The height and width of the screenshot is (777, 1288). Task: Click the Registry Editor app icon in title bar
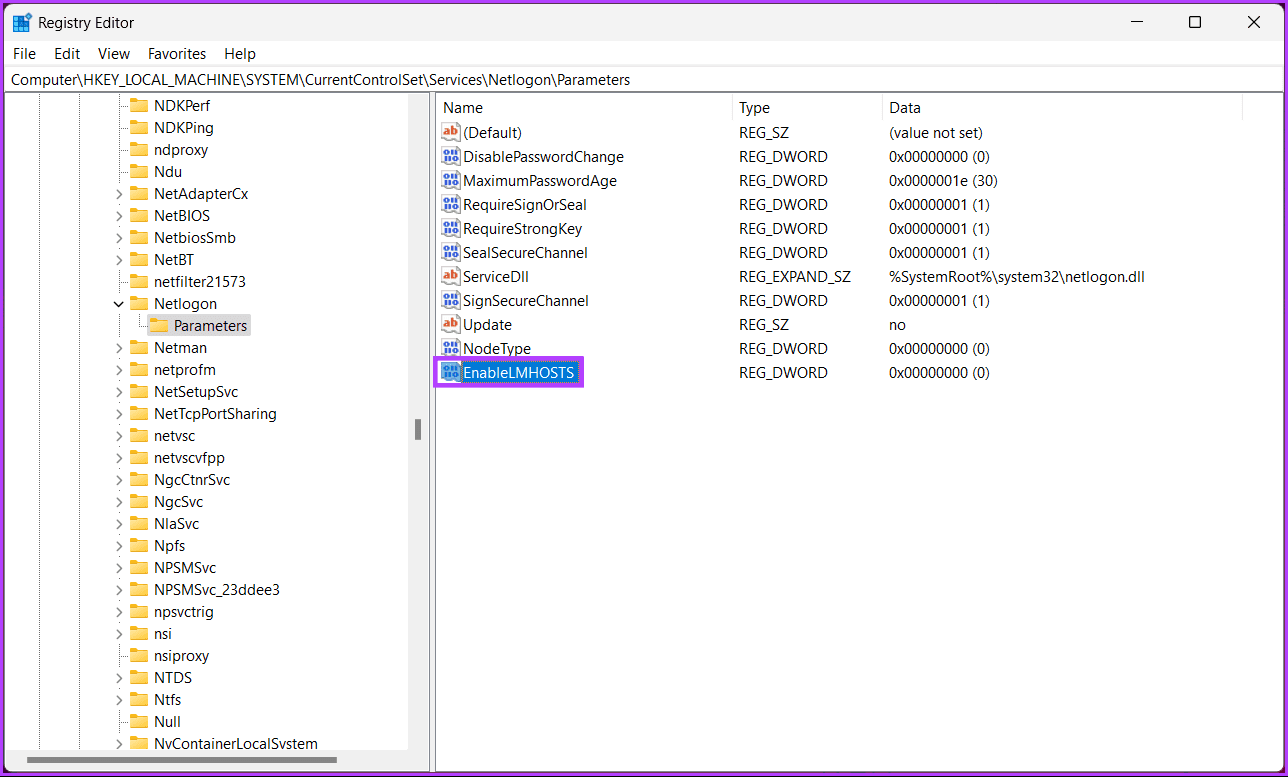21,22
